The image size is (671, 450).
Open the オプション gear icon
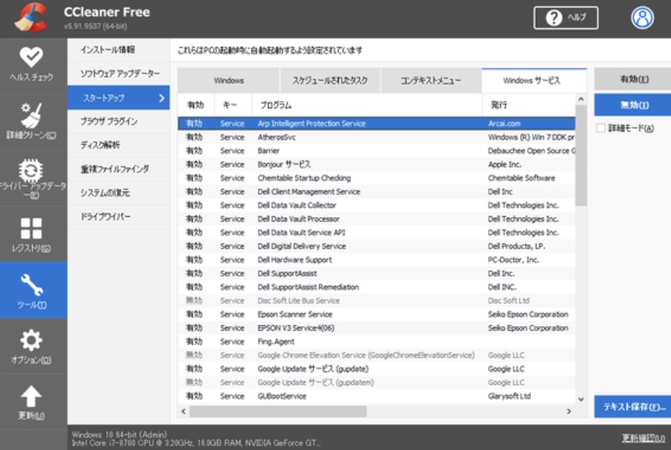pos(31,340)
